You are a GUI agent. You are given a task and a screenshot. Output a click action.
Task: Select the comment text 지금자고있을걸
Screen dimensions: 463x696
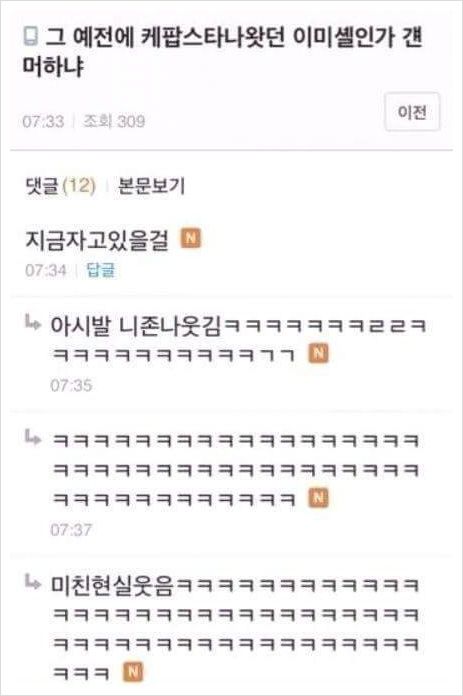pos(97,240)
